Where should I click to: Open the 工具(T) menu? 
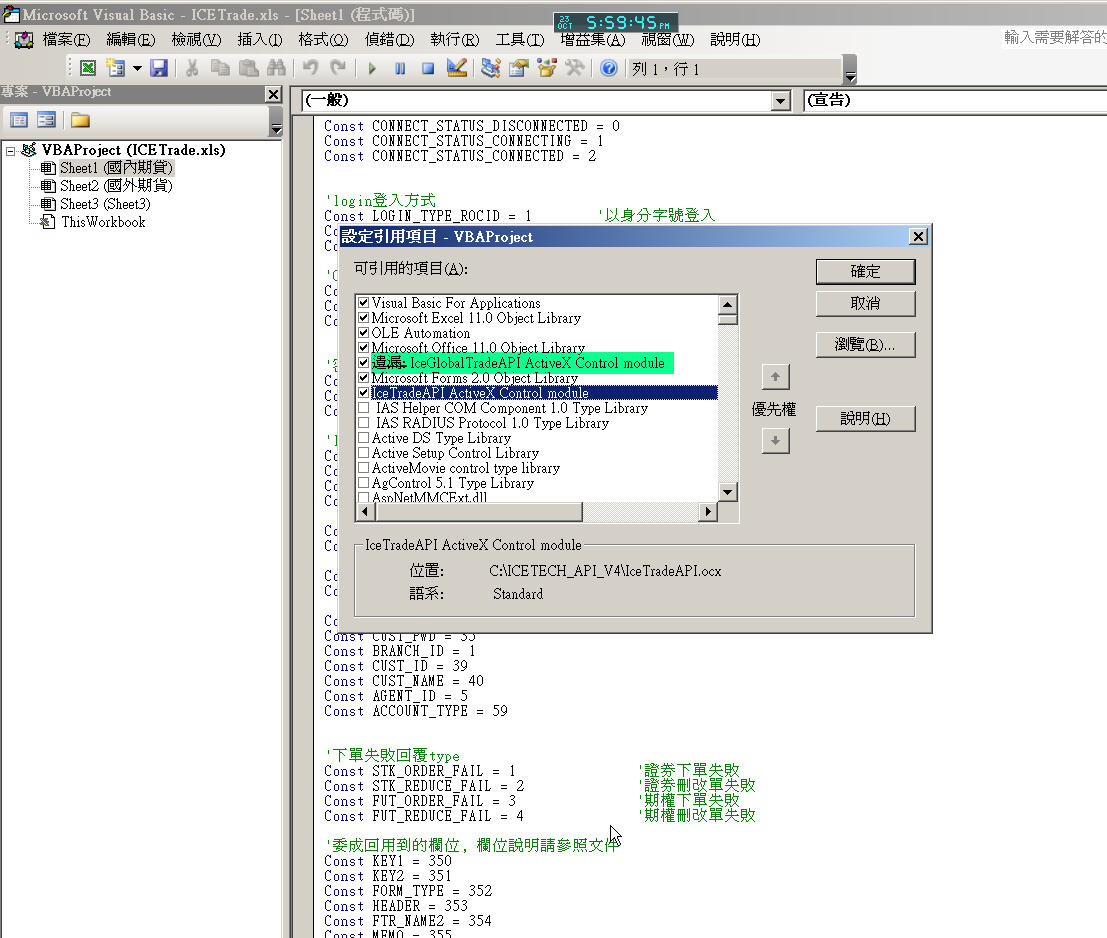tap(520, 40)
